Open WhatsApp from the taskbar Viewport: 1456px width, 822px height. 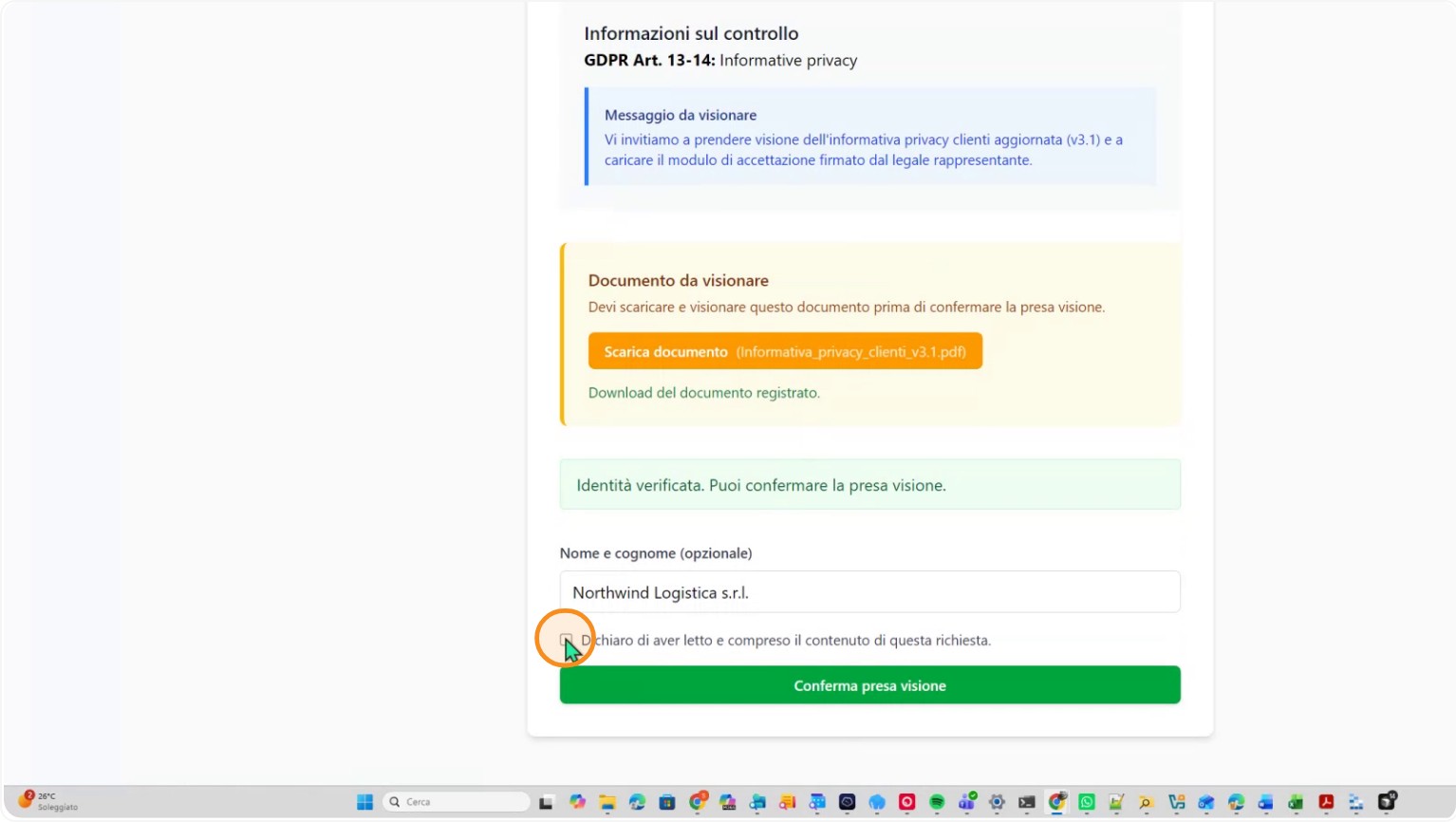[1087, 802]
